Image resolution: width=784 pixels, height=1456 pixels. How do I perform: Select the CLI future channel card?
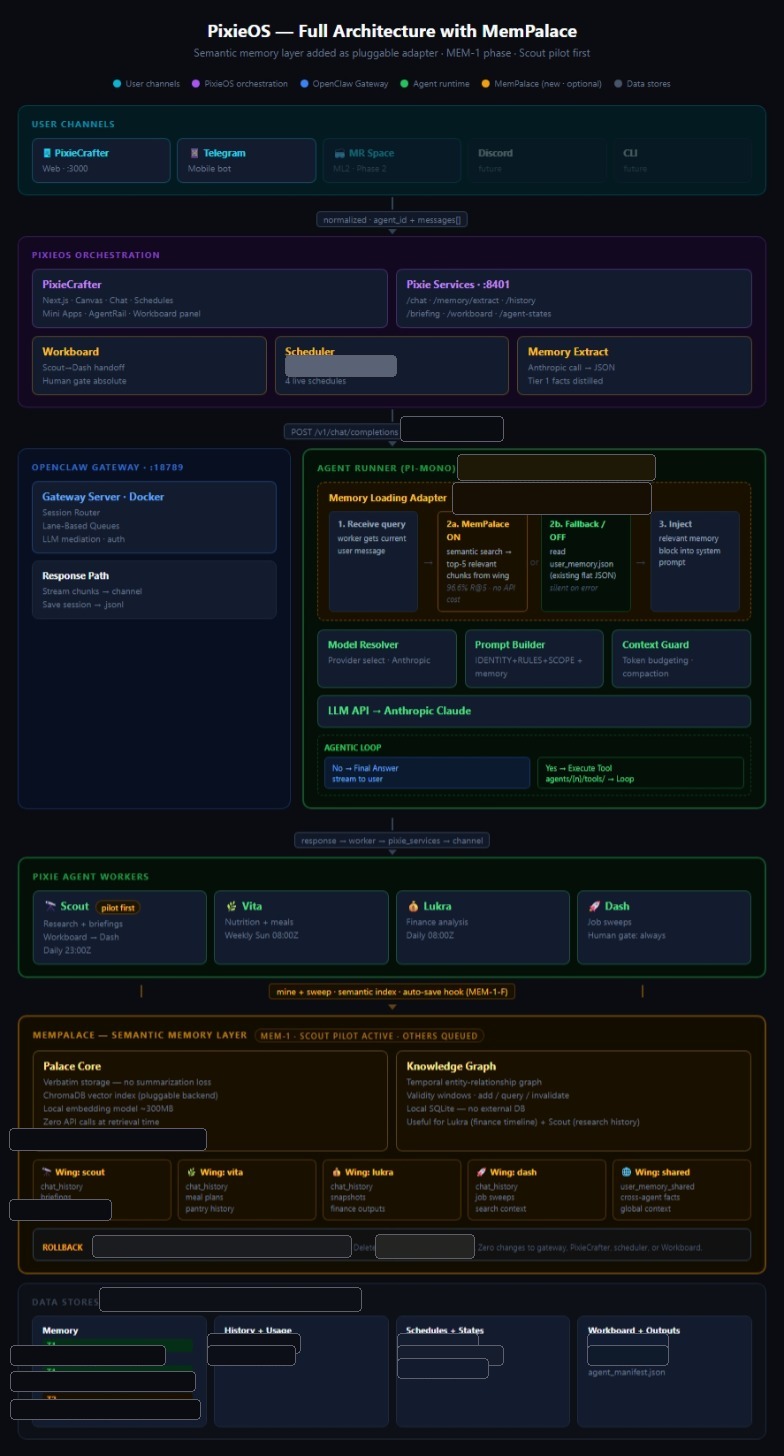pyautogui.click(x=680, y=160)
